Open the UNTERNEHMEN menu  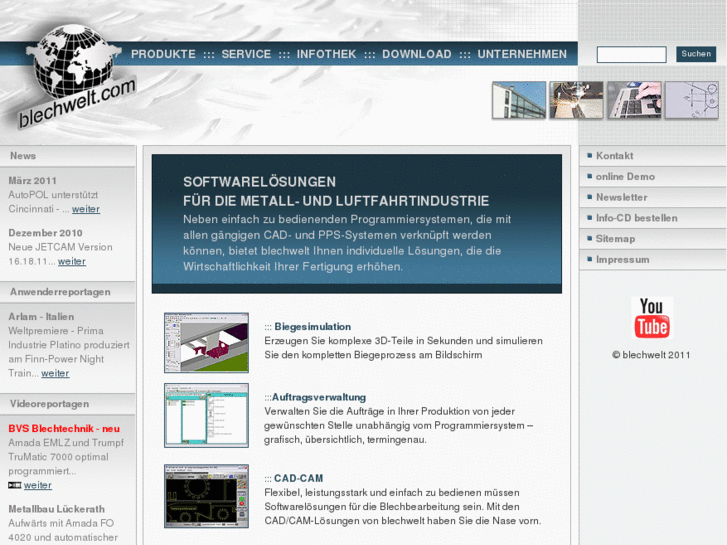pos(522,54)
